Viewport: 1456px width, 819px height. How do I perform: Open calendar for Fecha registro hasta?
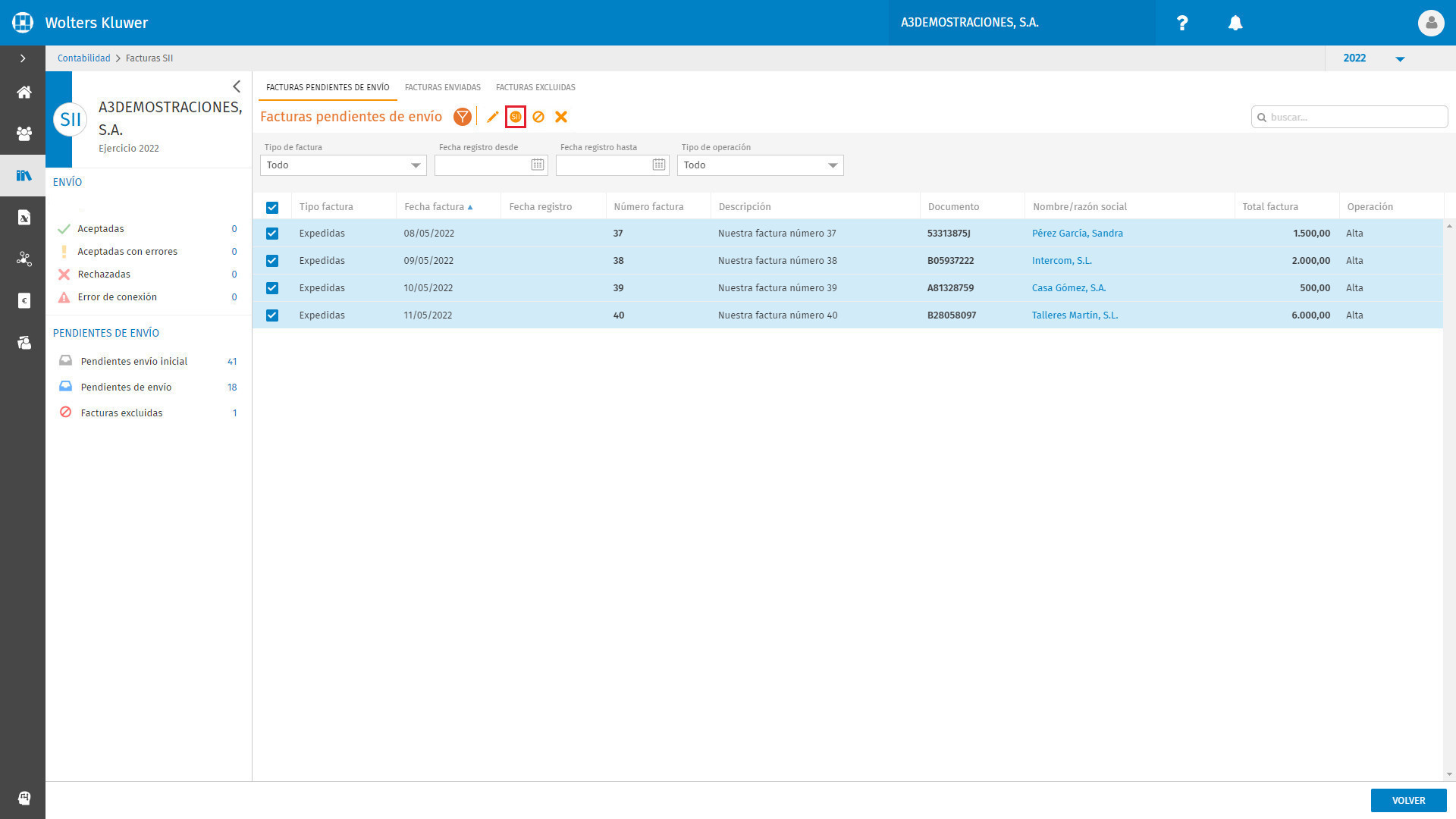point(658,165)
